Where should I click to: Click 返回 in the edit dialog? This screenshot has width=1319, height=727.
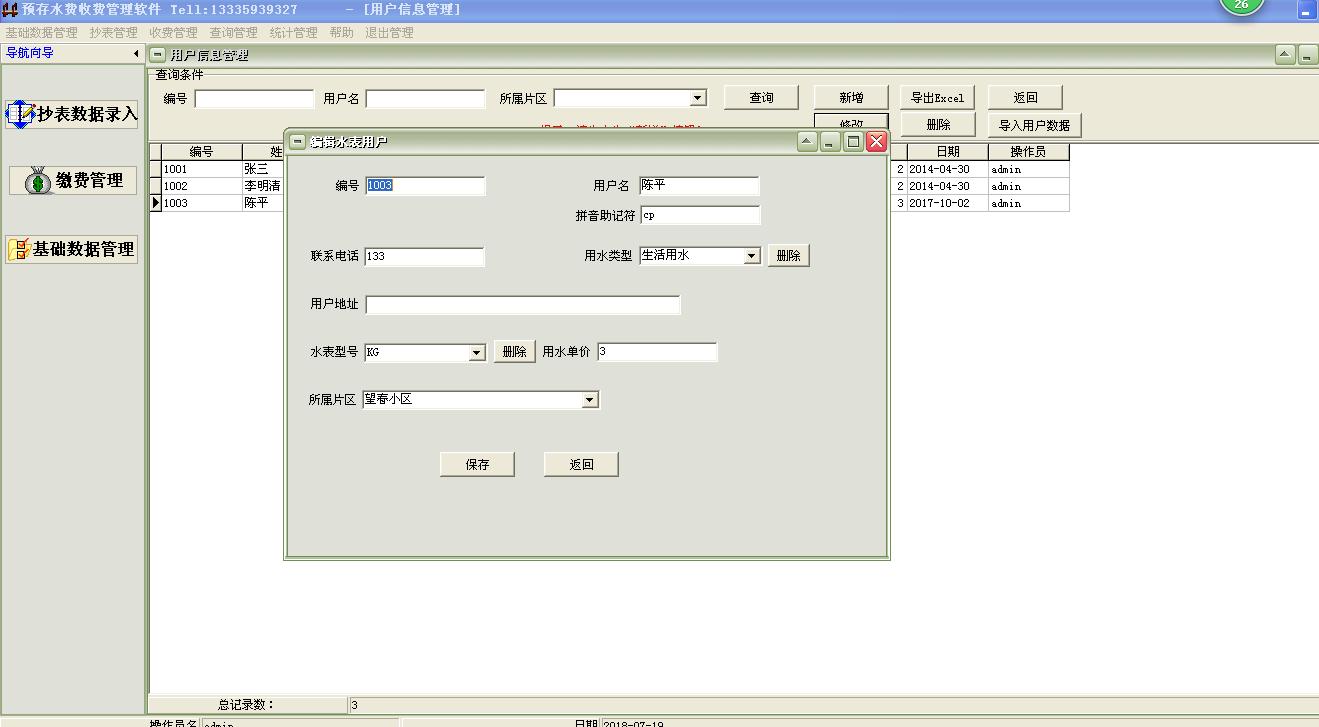pyautogui.click(x=581, y=464)
